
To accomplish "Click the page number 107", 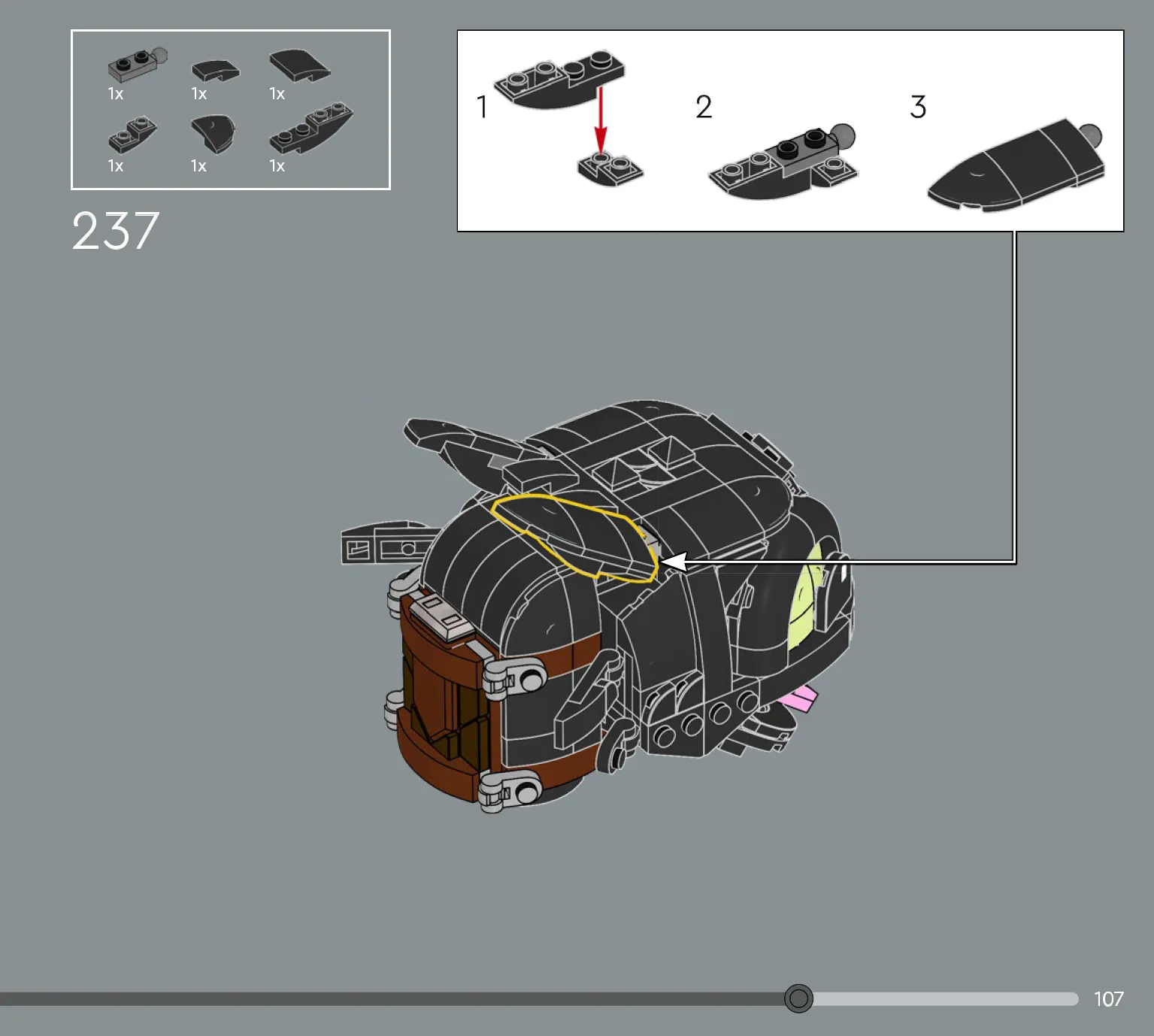I will [x=1108, y=998].
